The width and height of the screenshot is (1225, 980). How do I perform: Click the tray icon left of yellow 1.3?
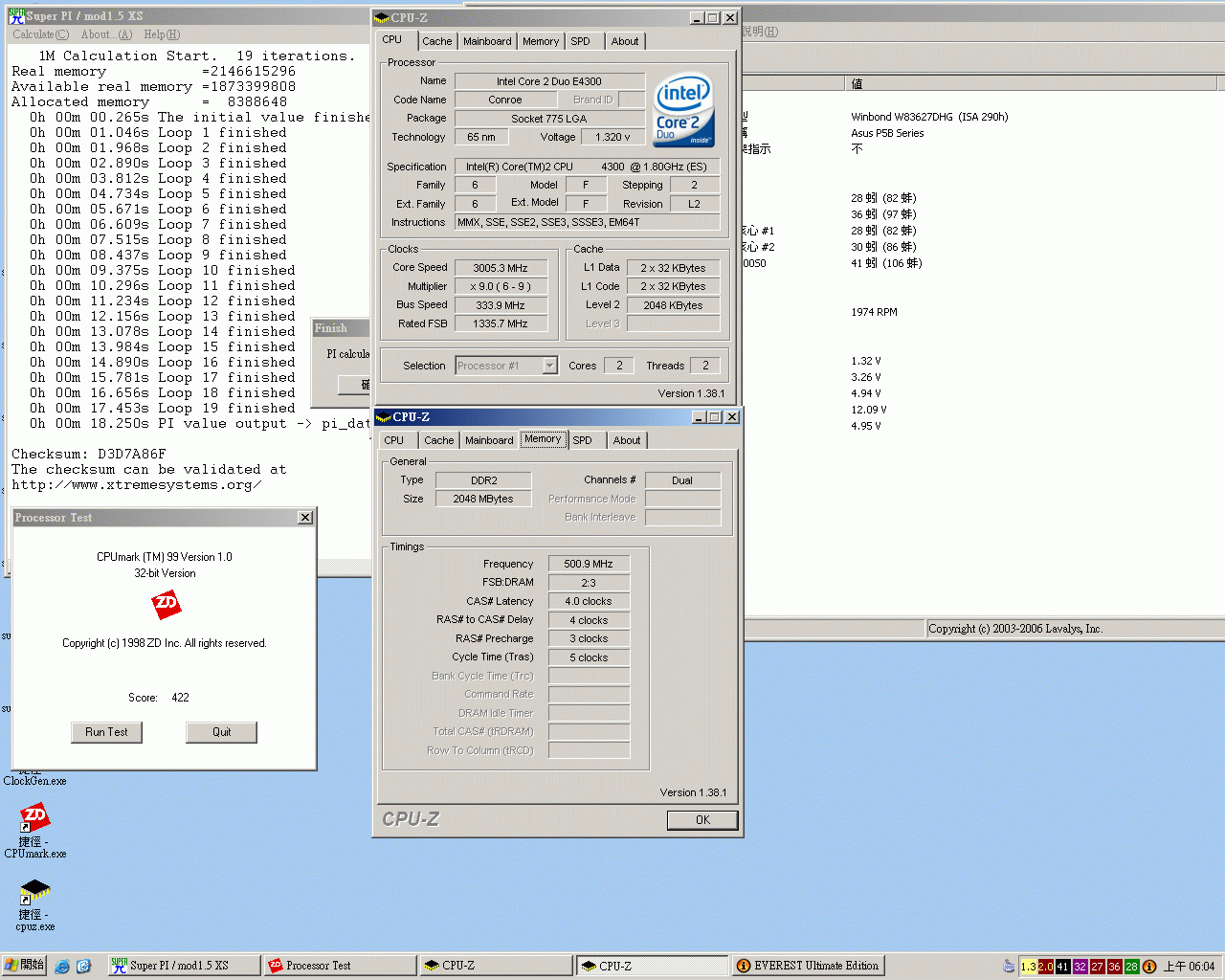pyautogui.click(x=1009, y=967)
